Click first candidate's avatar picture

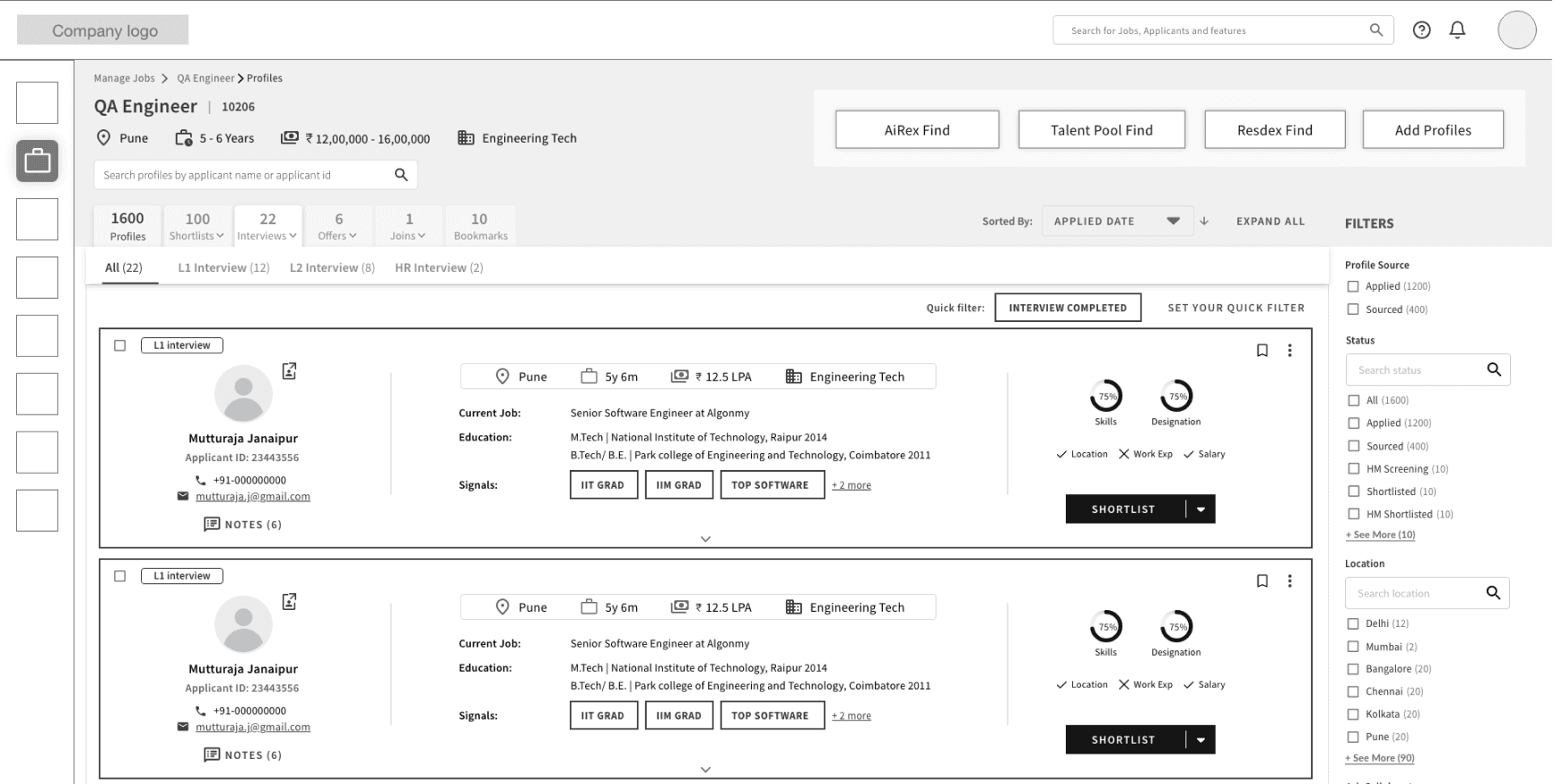243,393
